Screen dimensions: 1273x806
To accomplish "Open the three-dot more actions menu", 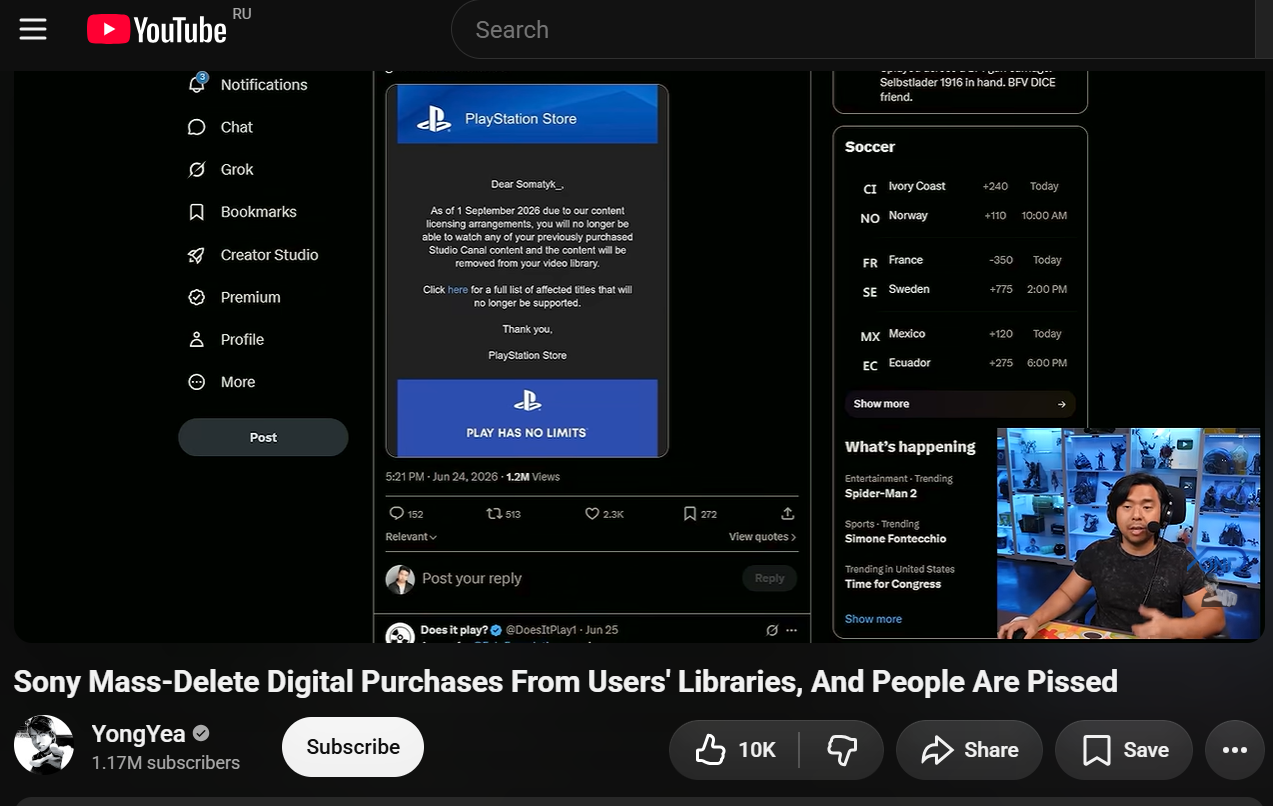I will pyautogui.click(x=1235, y=750).
